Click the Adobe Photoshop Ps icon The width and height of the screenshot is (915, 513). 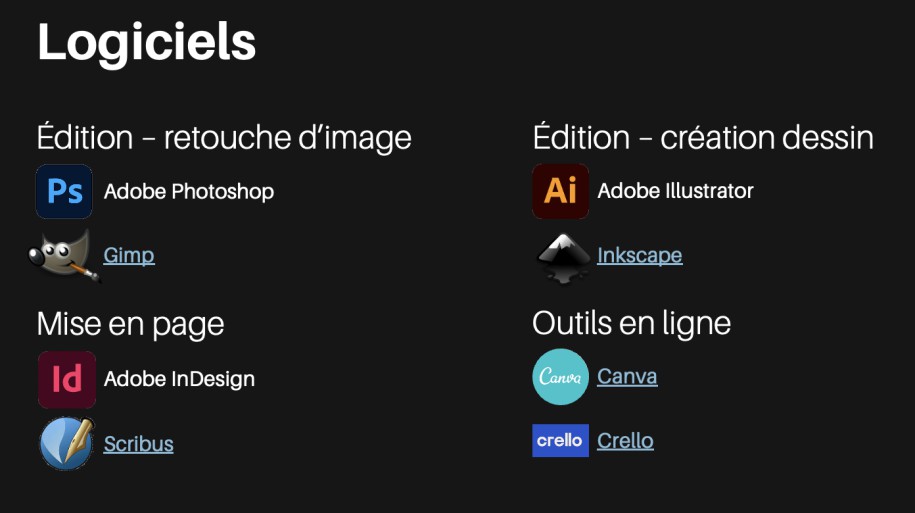pyautogui.click(x=64, y=191)
